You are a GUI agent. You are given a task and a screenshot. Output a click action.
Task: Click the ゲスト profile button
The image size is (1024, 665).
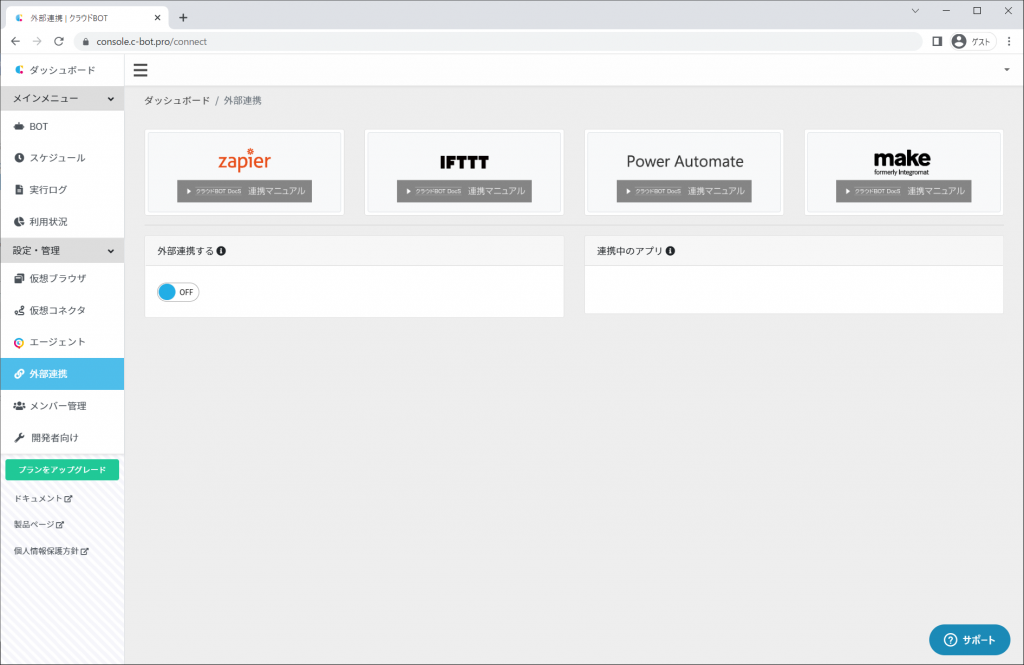(x=972, y=41)
